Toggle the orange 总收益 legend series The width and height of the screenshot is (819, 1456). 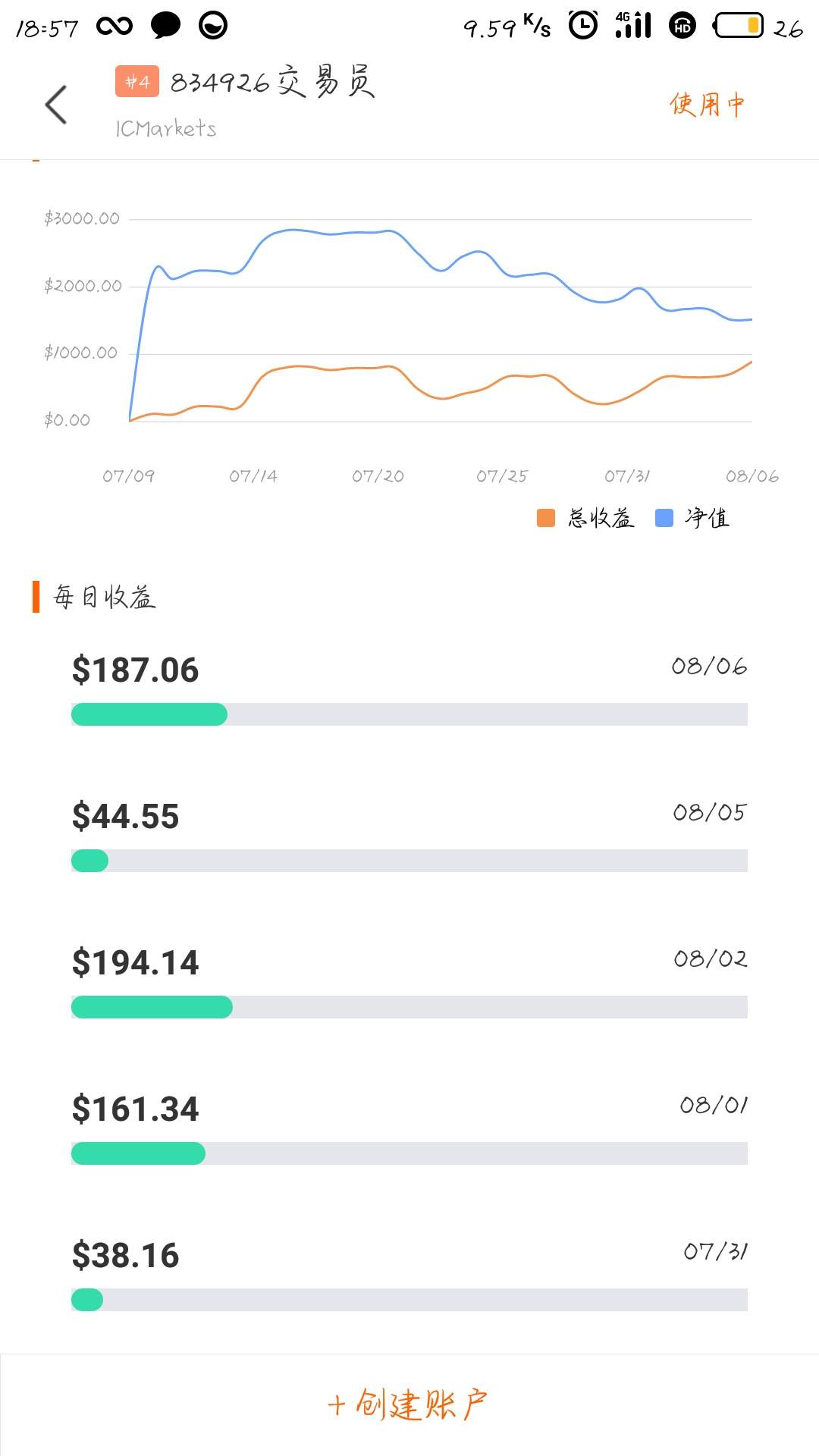(x=585, y=518)
